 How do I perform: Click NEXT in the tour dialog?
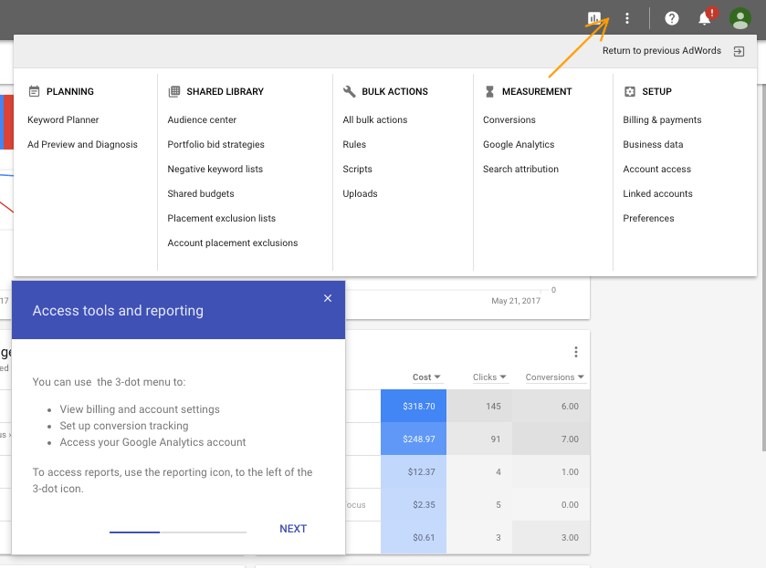[x=293, y=529]
